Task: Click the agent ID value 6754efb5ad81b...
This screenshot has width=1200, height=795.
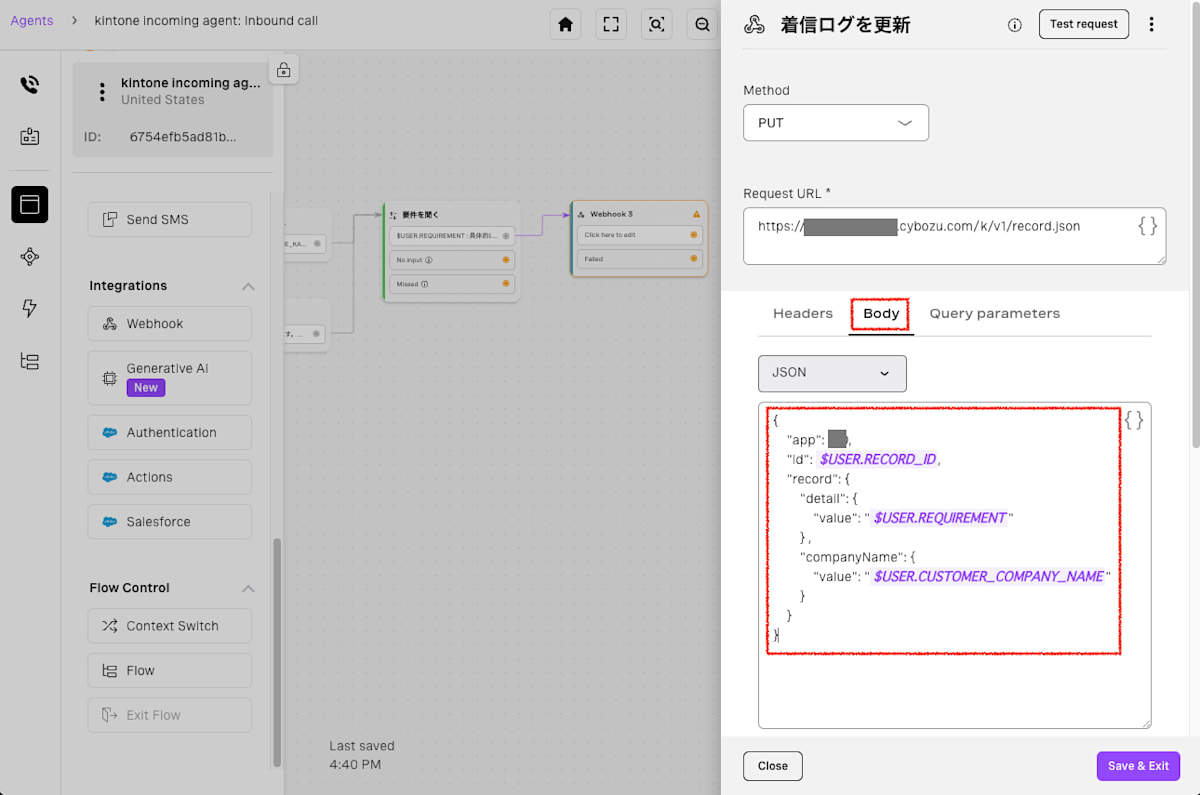Action: tap(184, 137)
